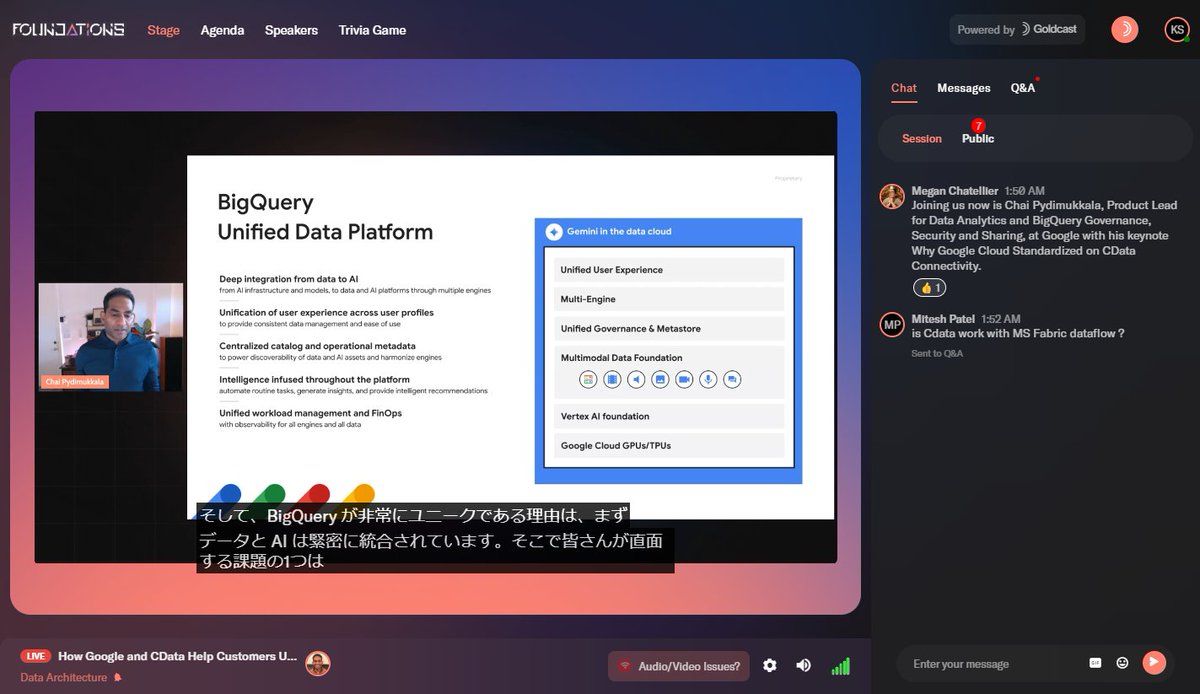Click the LIVE badge
Image resolution: width=1200 pixels, height=694 pixels.
36,656
